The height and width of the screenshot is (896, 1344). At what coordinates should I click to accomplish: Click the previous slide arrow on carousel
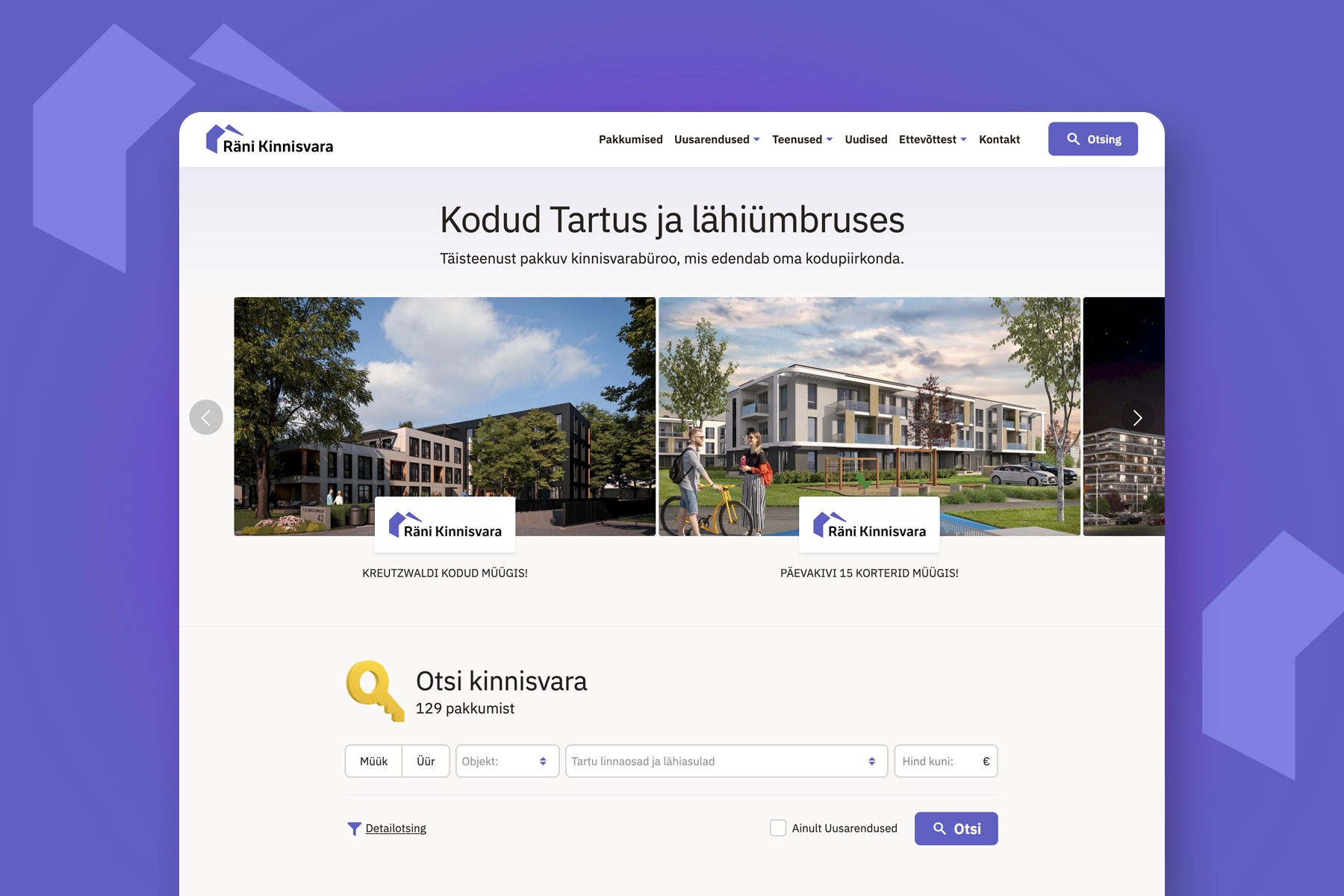point(206,417)
